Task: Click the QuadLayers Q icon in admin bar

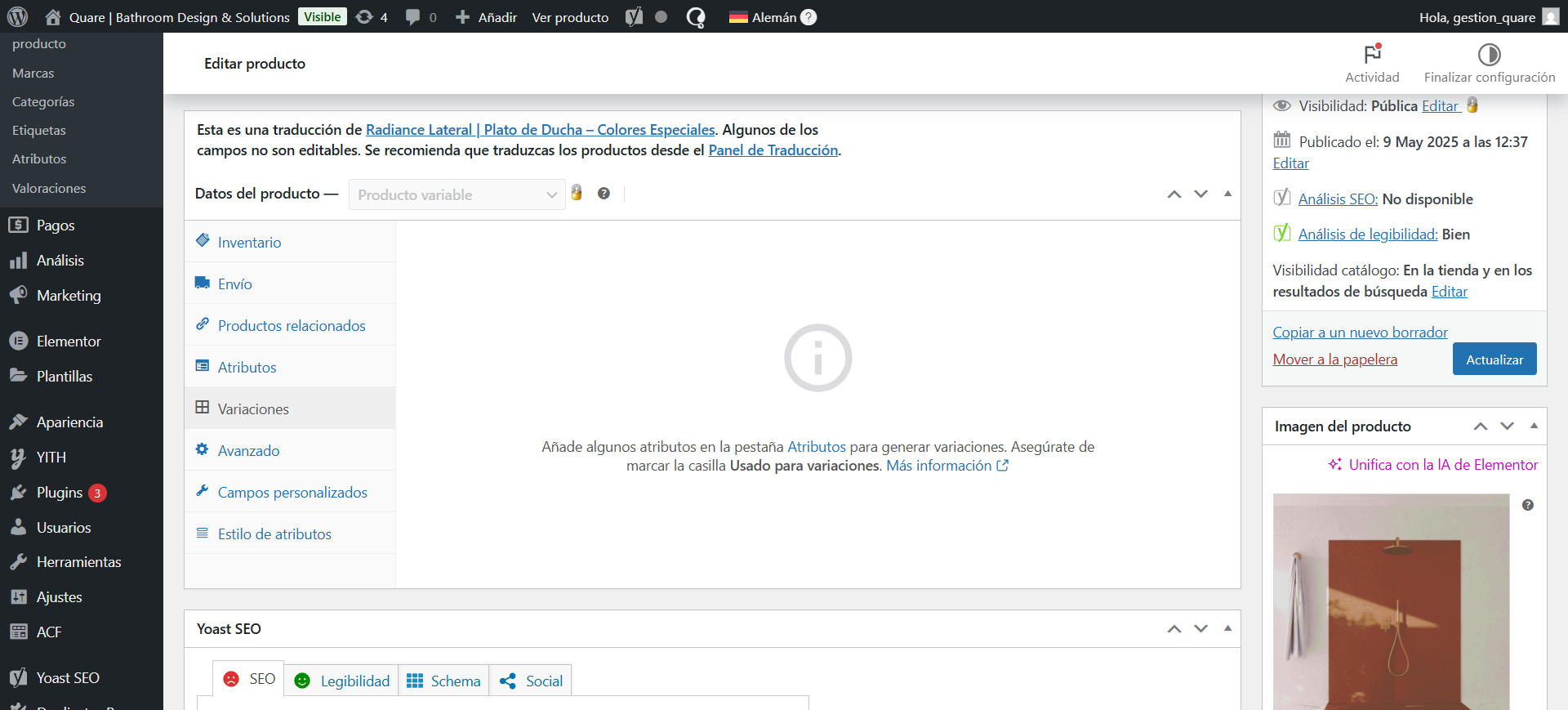Action: pyautogui.click(x=696, y=16)
